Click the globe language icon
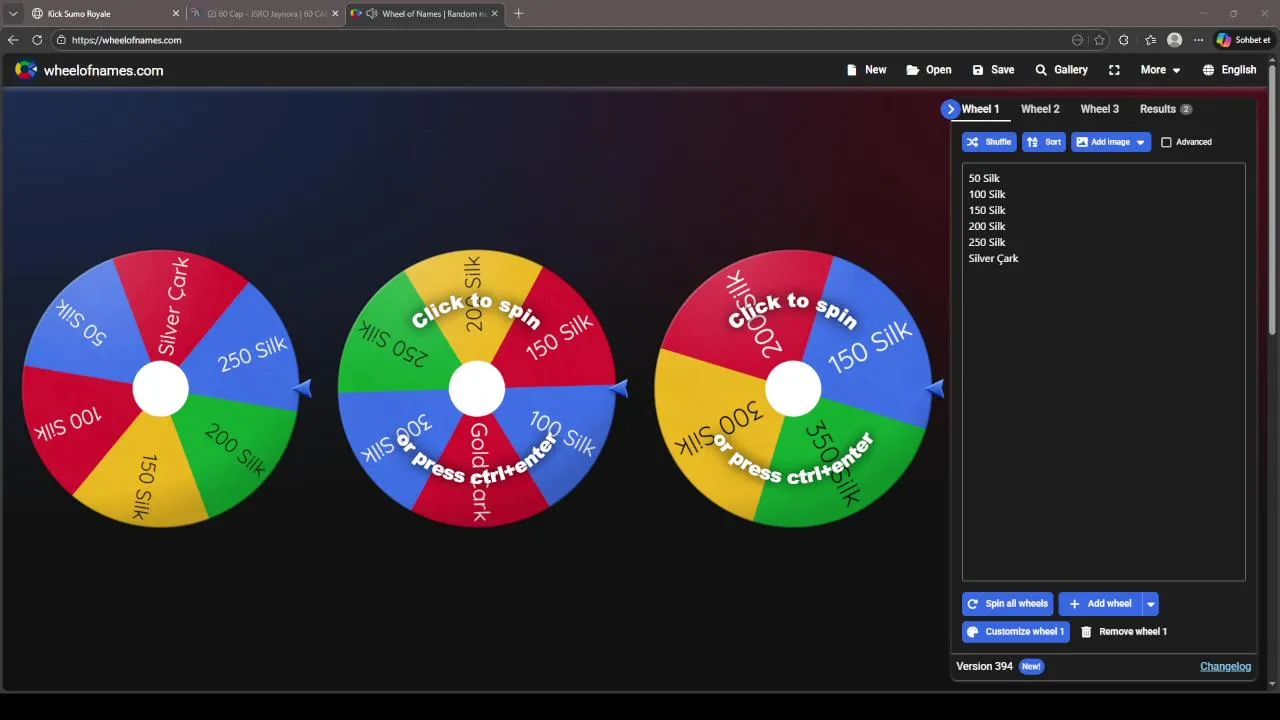This screenshot has width=1280, height=720. coord(1209,70)
